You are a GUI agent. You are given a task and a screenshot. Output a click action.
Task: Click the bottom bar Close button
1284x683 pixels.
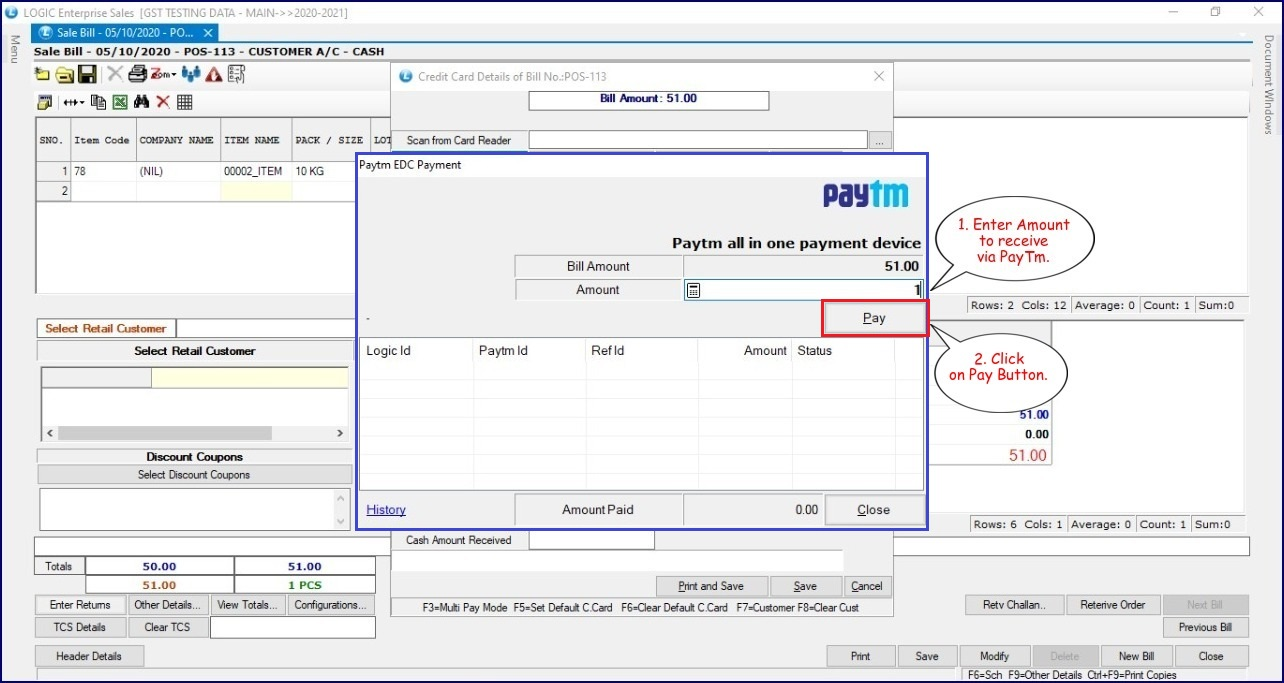(x=1211, y=656)
